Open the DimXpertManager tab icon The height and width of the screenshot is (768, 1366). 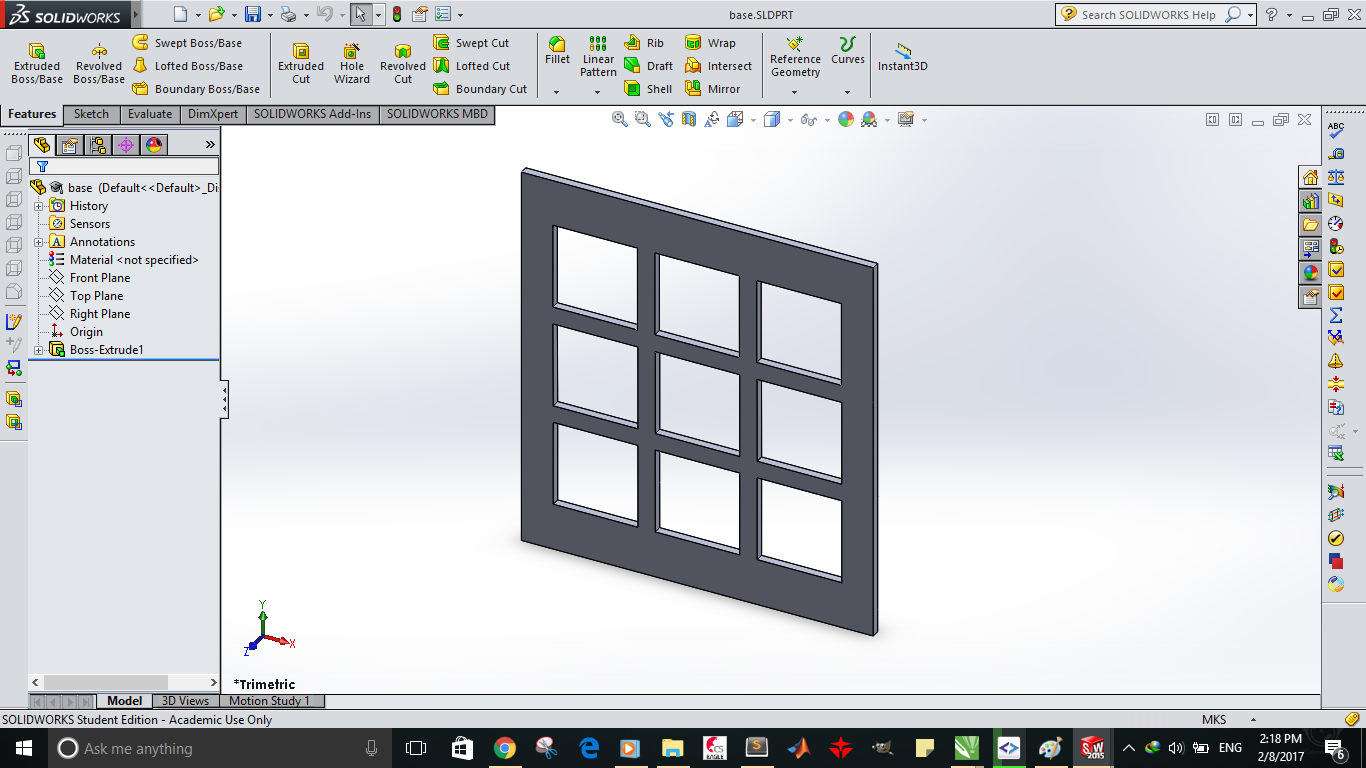pos(126,145)
